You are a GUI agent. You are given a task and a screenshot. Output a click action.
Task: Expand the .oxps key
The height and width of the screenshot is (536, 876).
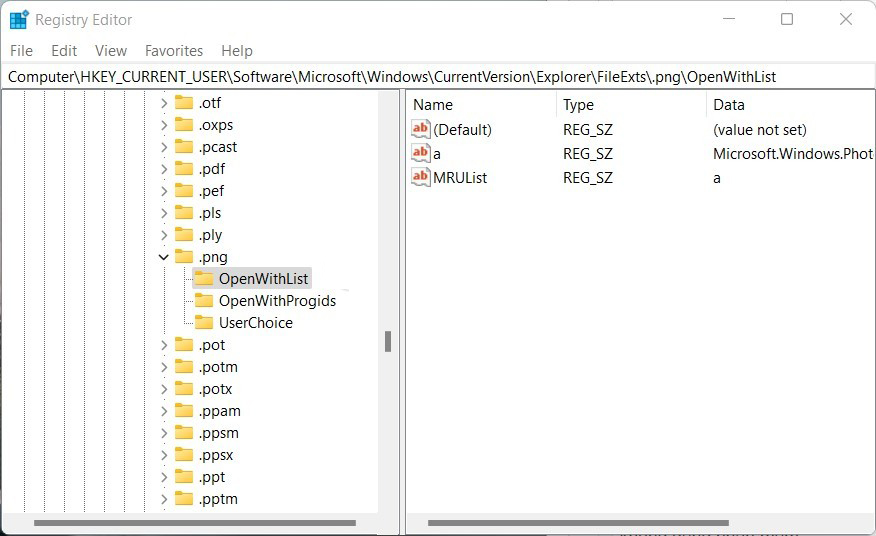pos(164,125)
